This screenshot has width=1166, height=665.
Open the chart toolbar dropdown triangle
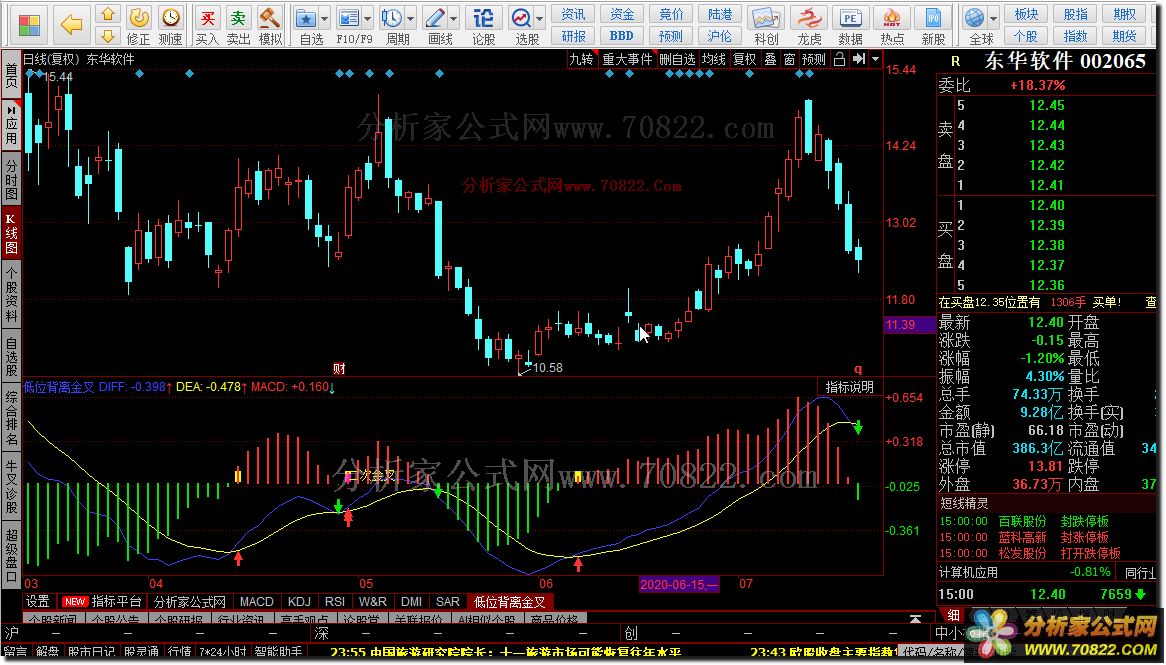coord(875,59)
